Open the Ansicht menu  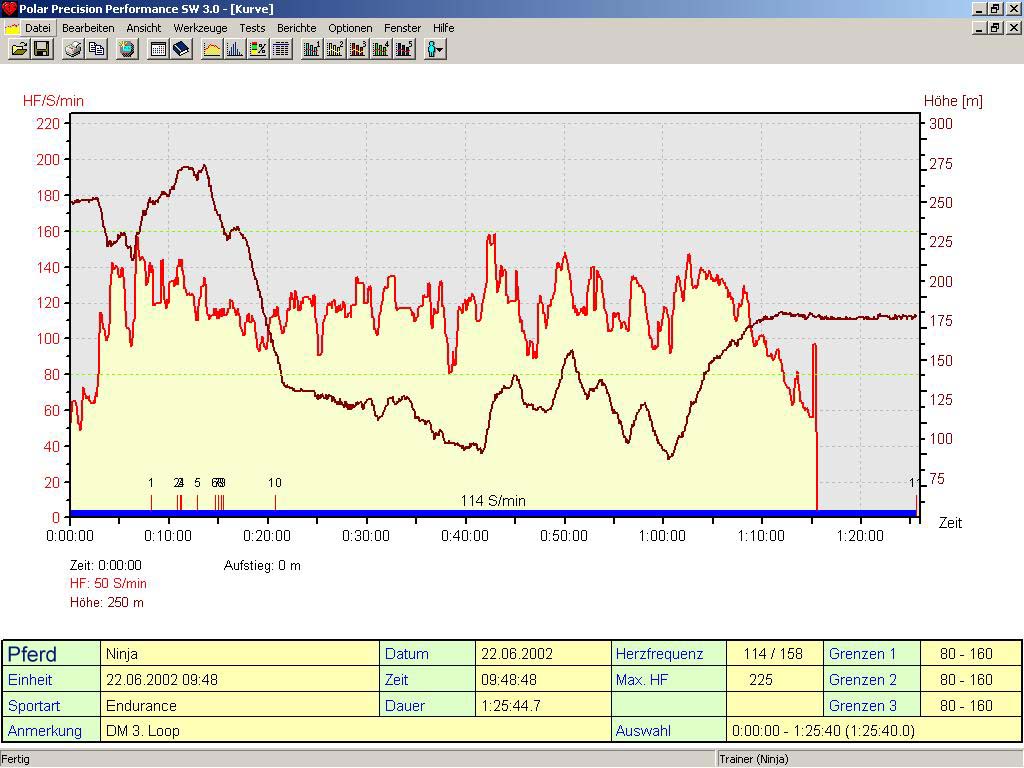pos(144,28)
